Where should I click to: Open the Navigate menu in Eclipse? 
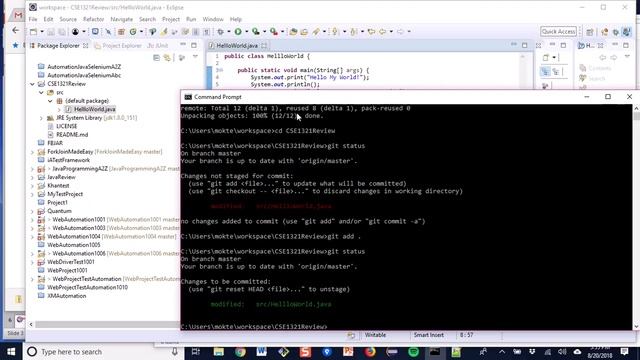coord(122,19)
